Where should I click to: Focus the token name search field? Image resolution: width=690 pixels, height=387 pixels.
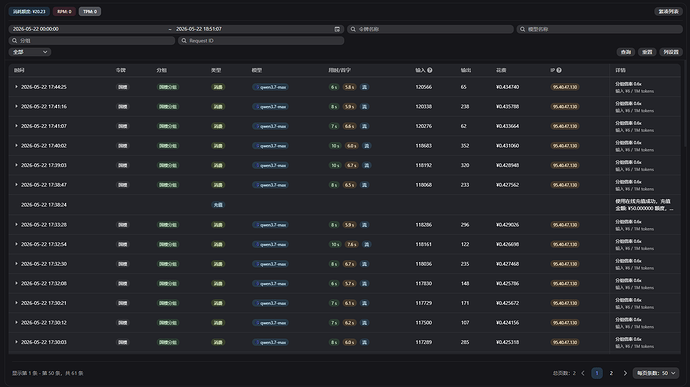[x=430, y=29]
